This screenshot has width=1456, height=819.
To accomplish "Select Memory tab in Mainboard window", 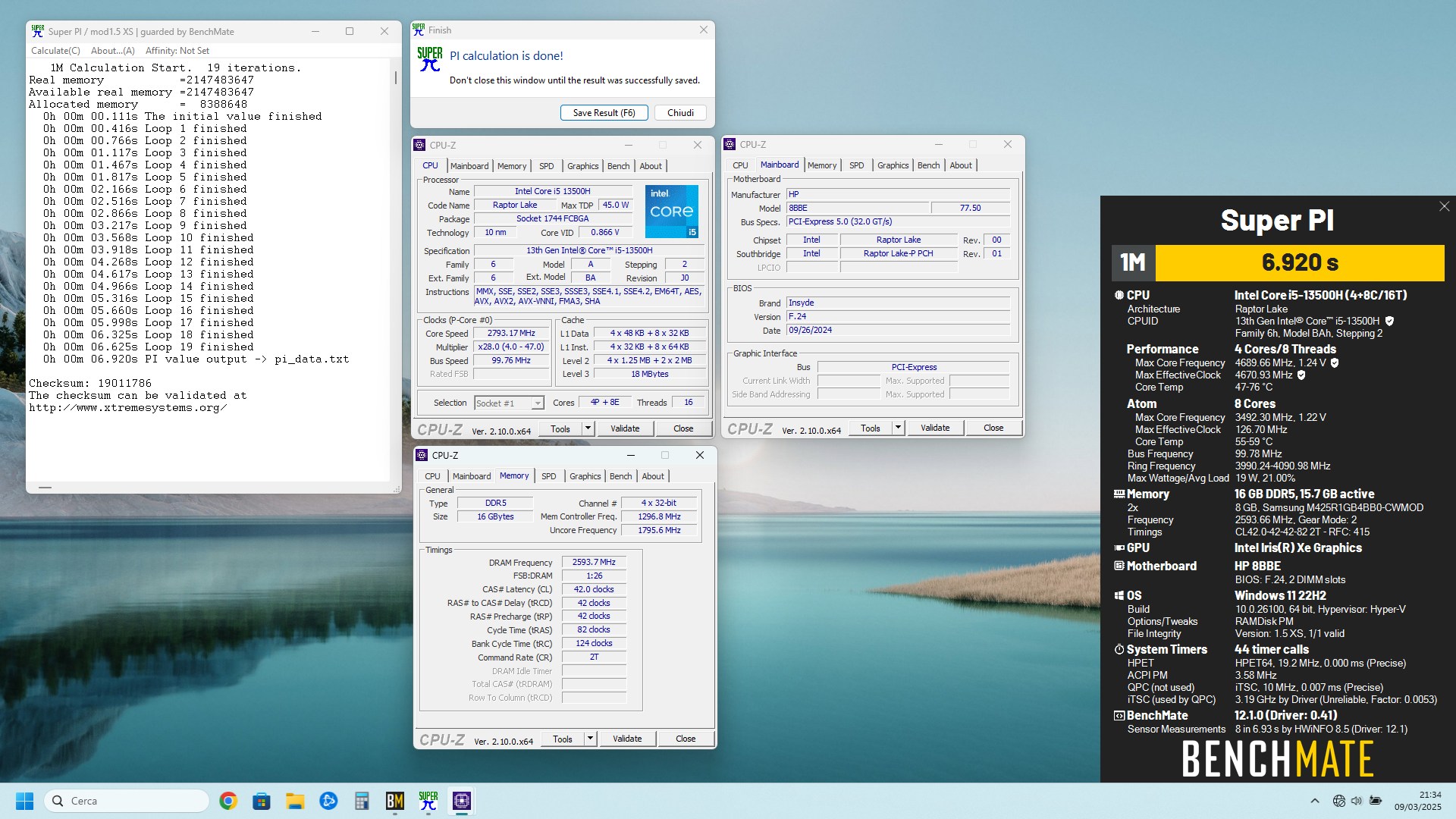I will click(x=822, y=165).
